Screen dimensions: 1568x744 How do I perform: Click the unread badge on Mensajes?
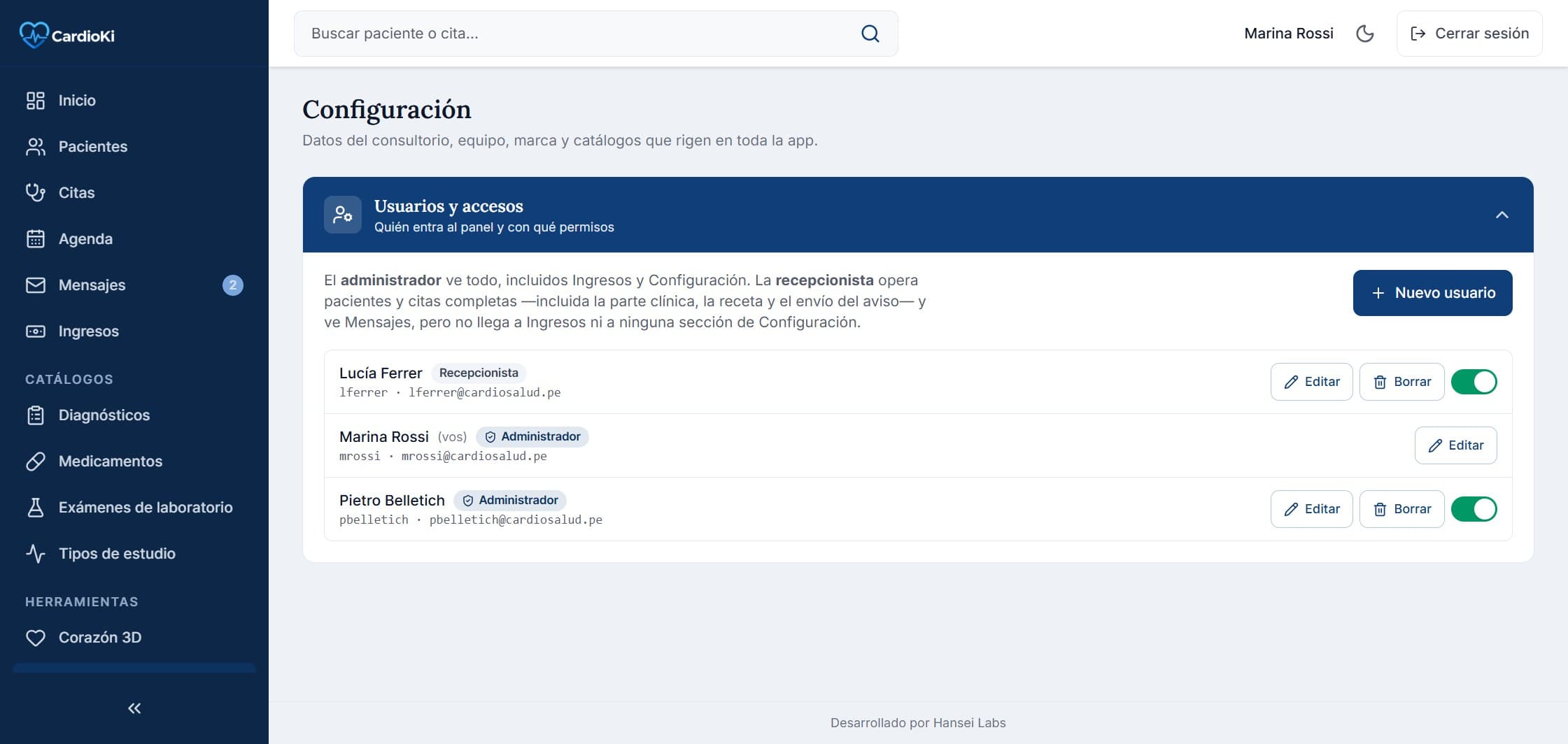(233, 285)
